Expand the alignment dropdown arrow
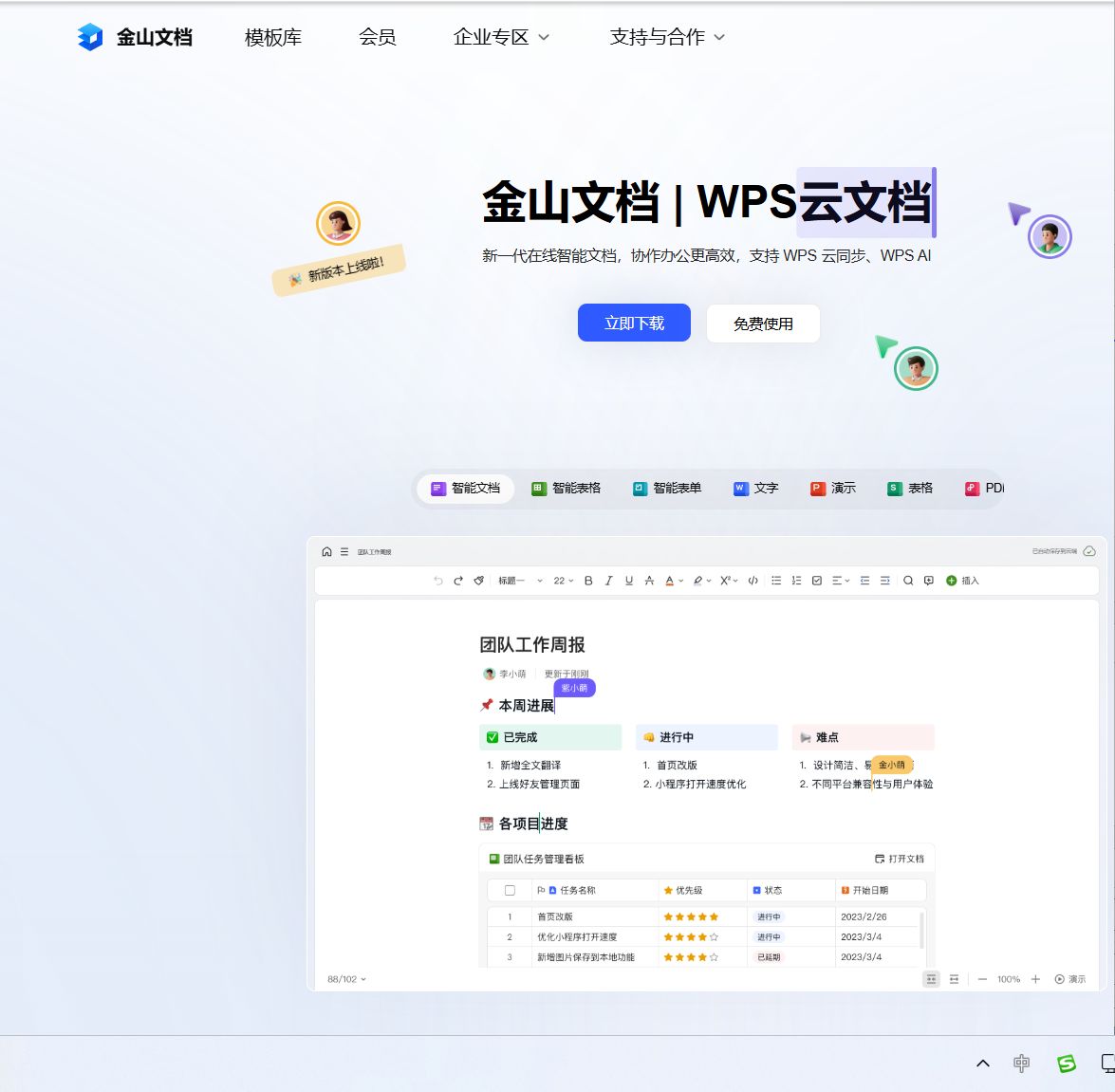Viewport: 1115px width, 1092px height. pos(847,581)
